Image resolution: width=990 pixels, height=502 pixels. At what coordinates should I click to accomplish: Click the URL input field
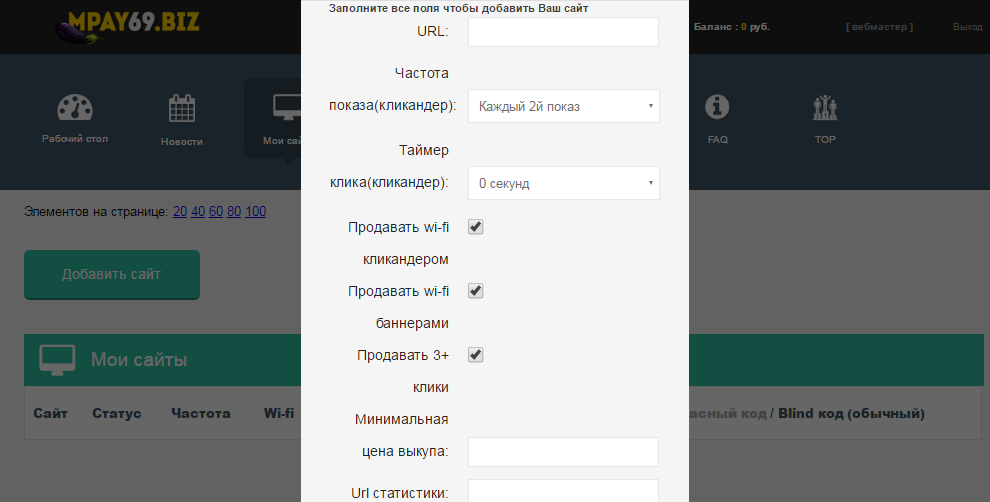(x=563, y=32)
